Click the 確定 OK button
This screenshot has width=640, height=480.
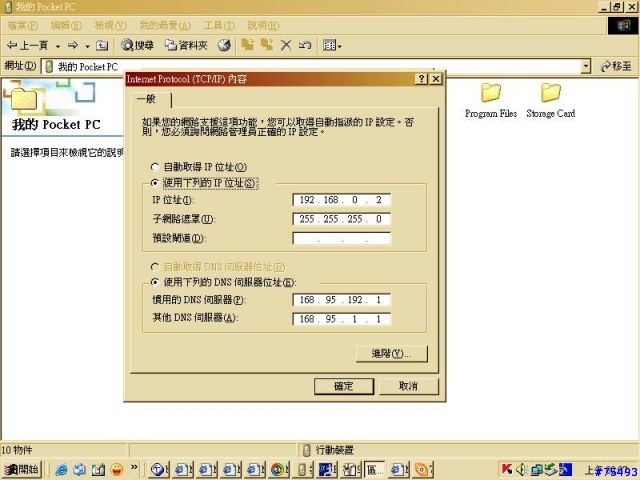(x=344, y=386)
